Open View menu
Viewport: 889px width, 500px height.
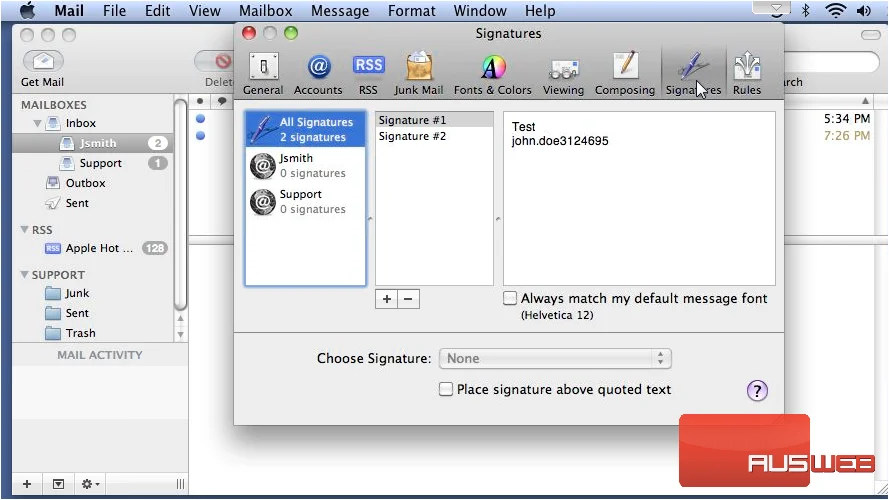[205, 11]
